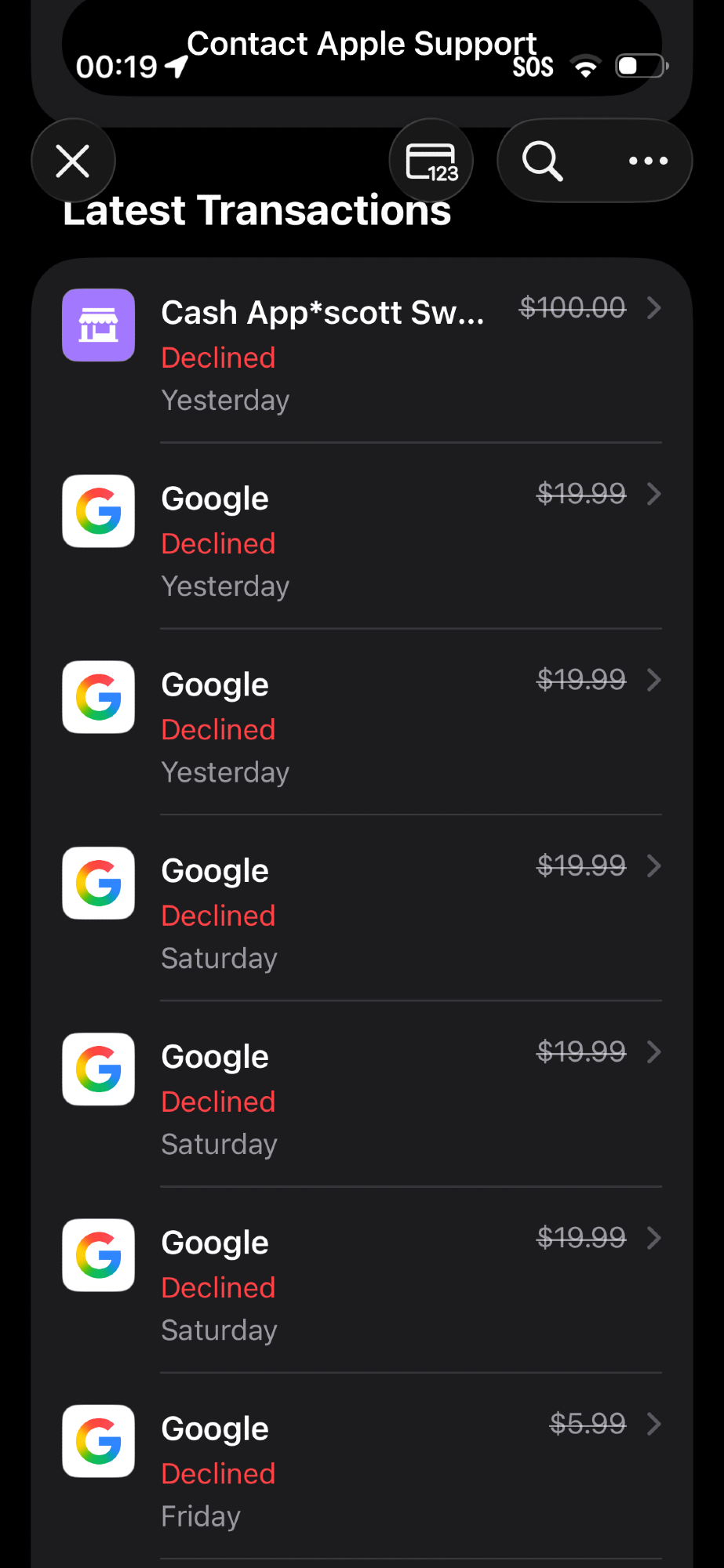Tap the search magnifying glass icon
Viewport: 724px width, 1568px height.
click(x=542, y=162)
